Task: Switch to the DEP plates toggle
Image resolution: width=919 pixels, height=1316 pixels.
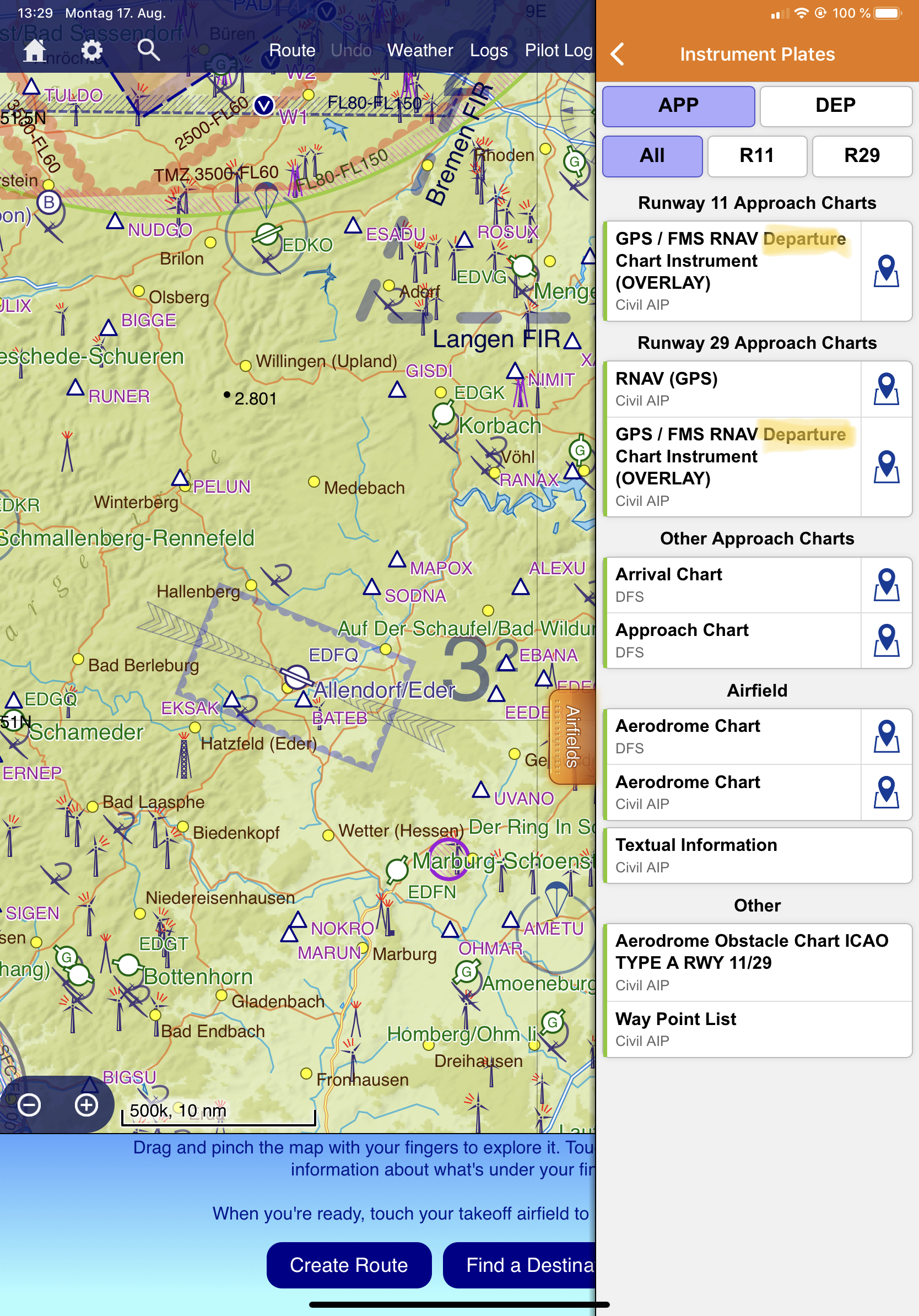Action: pos(835,106)
